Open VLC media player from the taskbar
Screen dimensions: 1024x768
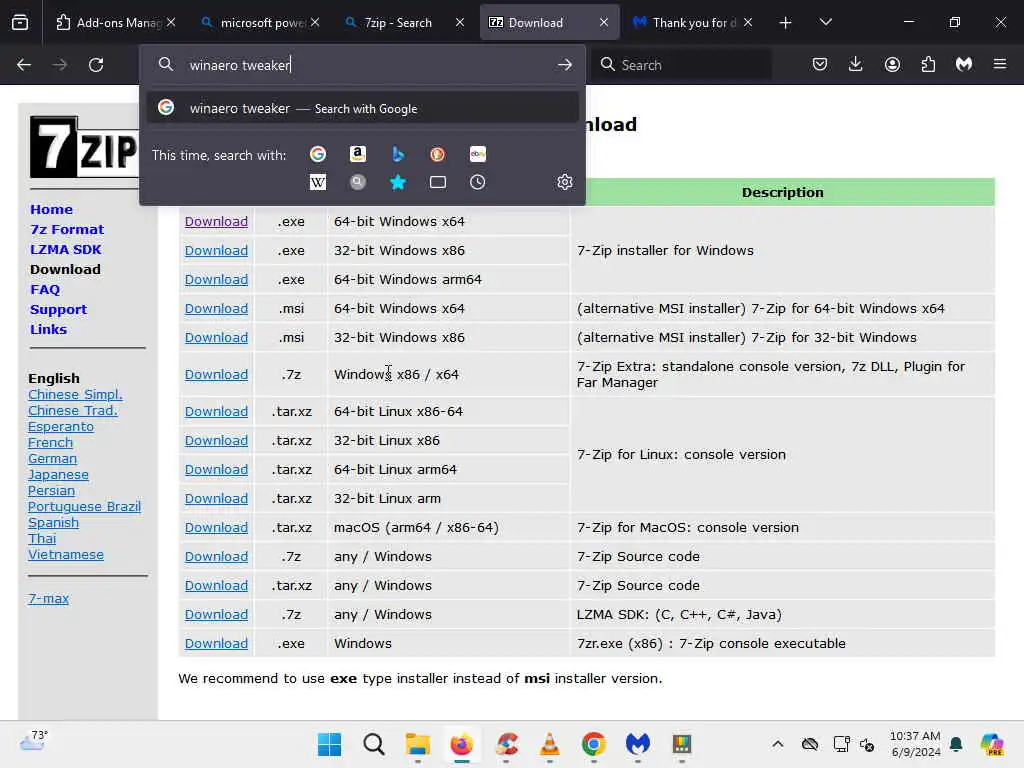[550, 744]
